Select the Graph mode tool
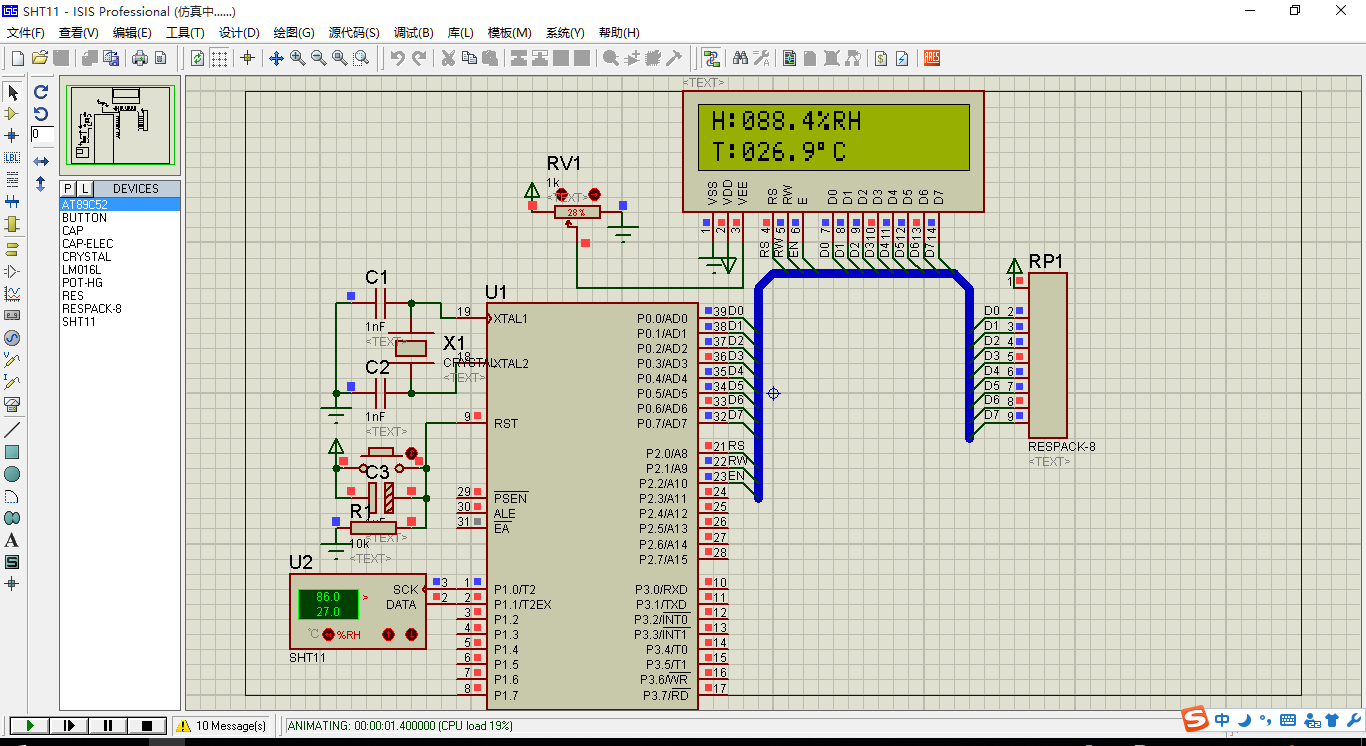Viewport: 1366px width, 746px height. [12, 294]
